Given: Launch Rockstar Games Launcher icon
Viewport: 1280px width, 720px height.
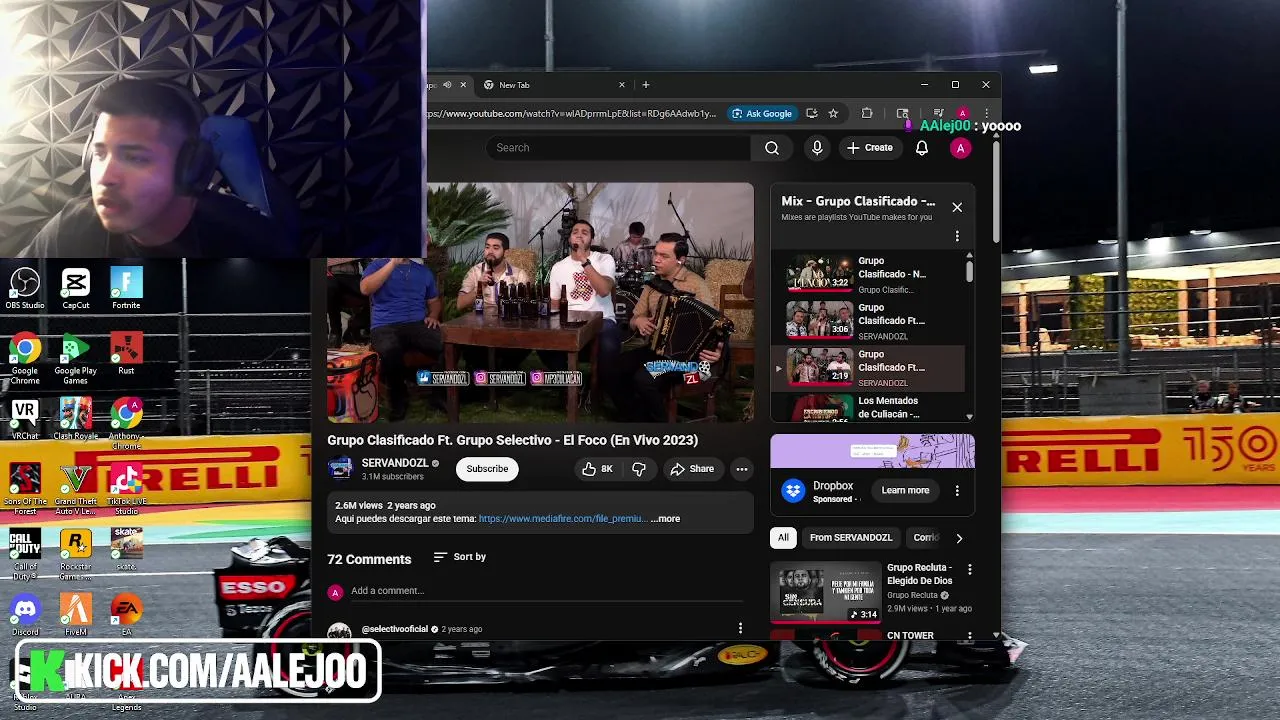Looking at the screenshot, I should (75, 555).
